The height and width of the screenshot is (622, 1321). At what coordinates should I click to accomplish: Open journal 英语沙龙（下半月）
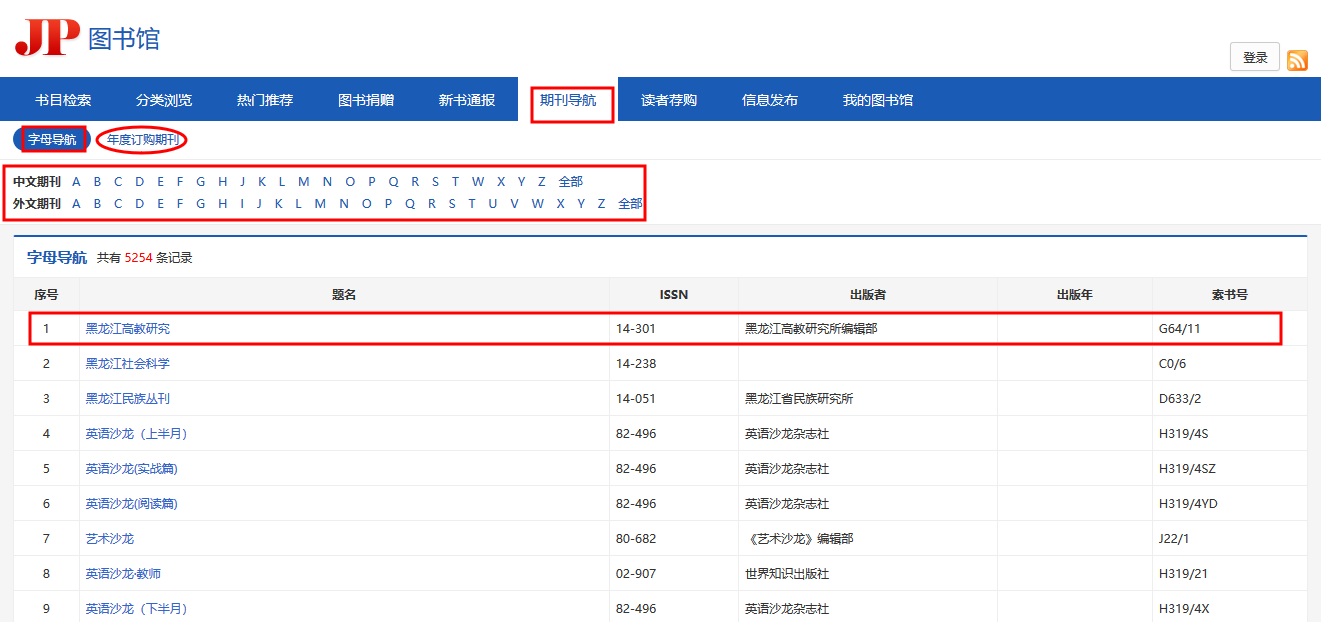tap(137, 609)
